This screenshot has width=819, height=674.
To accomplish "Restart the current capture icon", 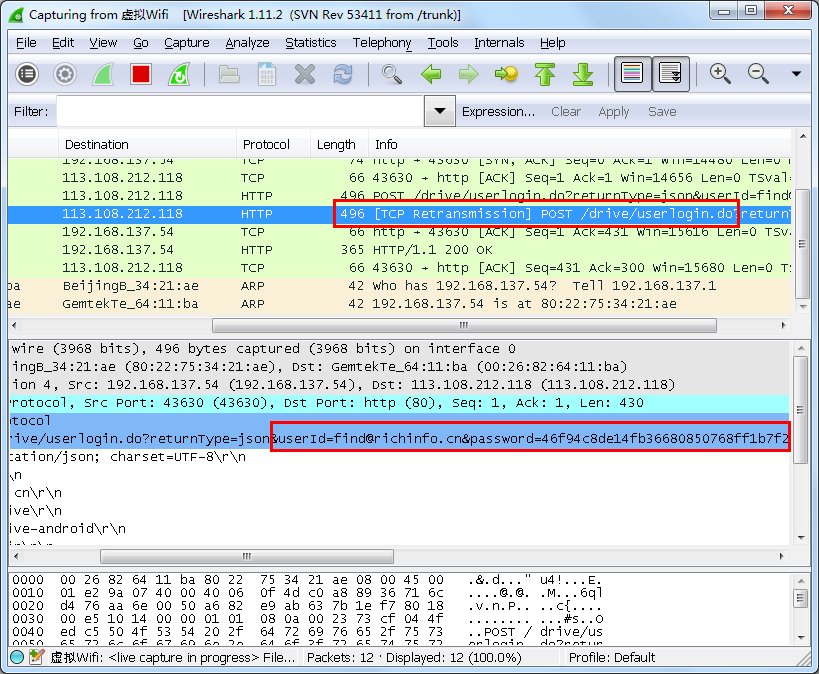I will [x=179, y=74].
